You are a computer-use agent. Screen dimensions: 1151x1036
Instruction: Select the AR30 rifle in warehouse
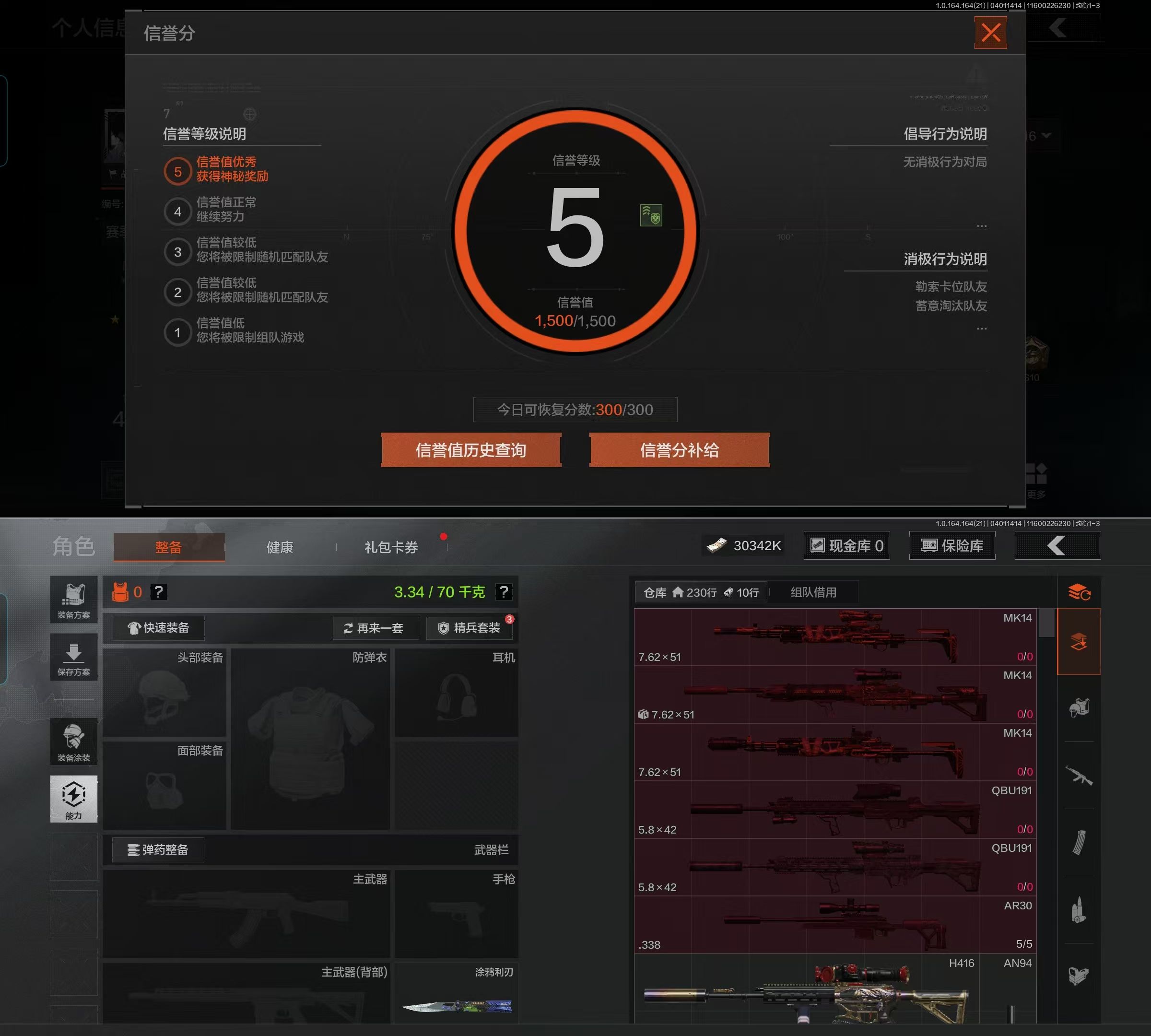834,924
